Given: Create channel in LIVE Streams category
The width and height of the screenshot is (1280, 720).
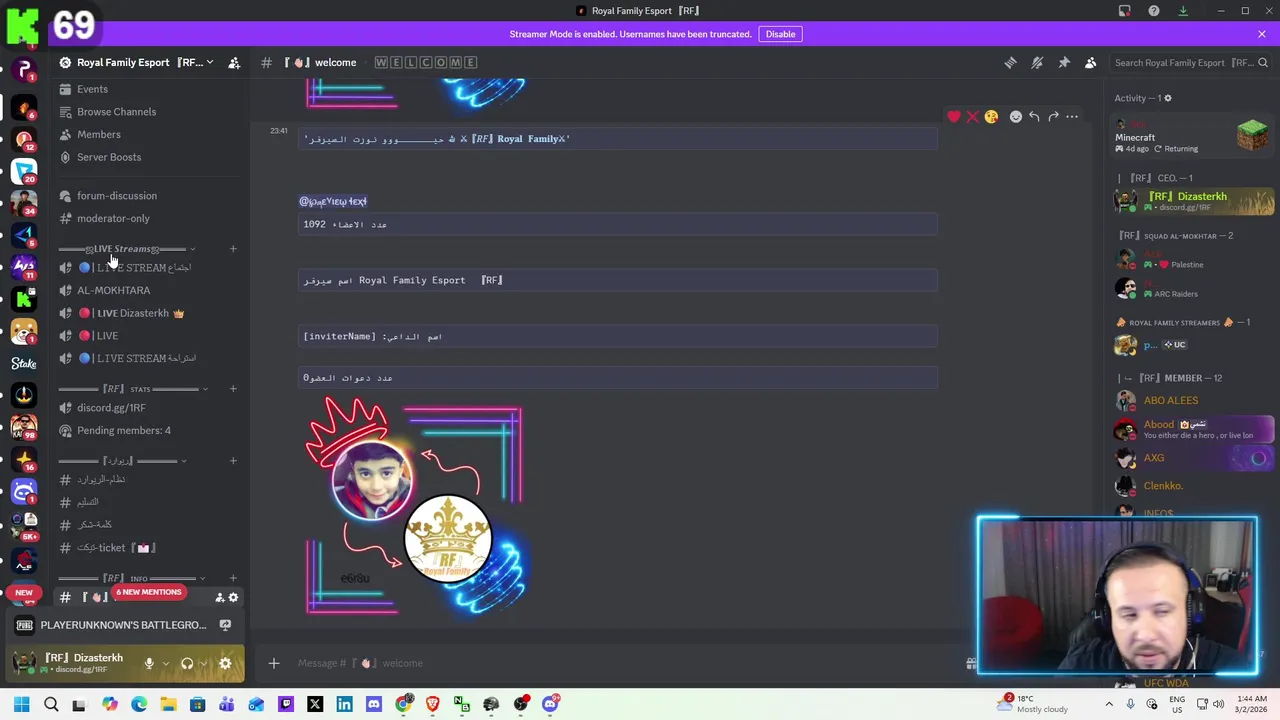Looking at the screenshot, I should tap(233, 249).
